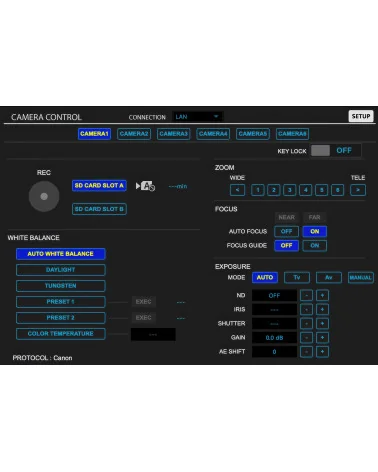Click the color temperature value field
378x472 pixels.
point(153,334)
